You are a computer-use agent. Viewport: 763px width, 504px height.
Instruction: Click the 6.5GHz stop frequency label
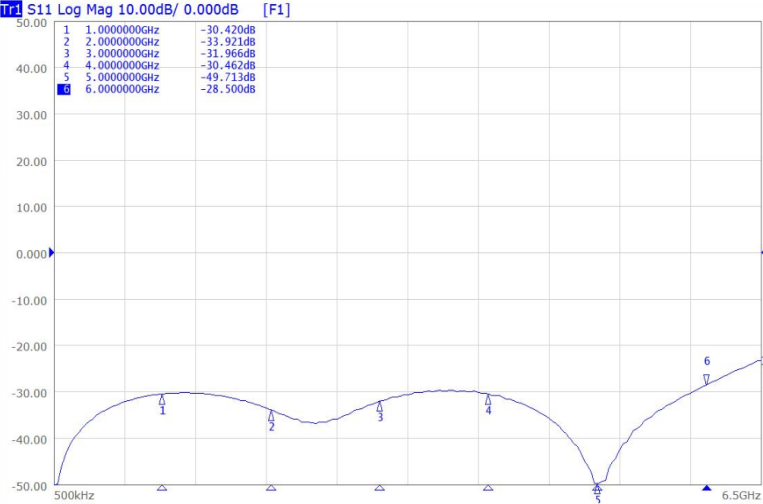tap(740, 495)
